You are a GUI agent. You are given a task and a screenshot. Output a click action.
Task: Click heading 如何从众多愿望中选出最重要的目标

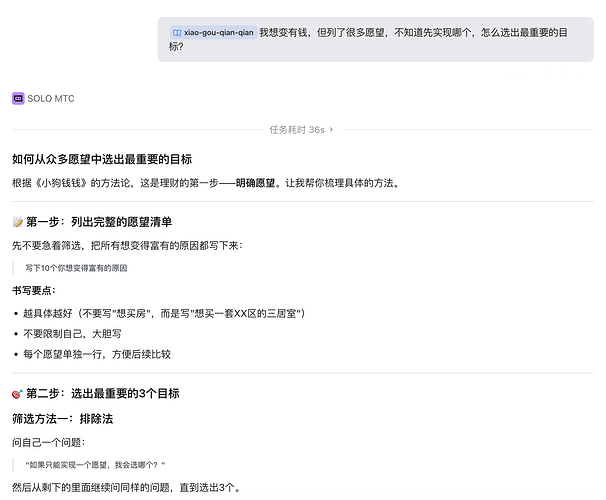point(102,159)
